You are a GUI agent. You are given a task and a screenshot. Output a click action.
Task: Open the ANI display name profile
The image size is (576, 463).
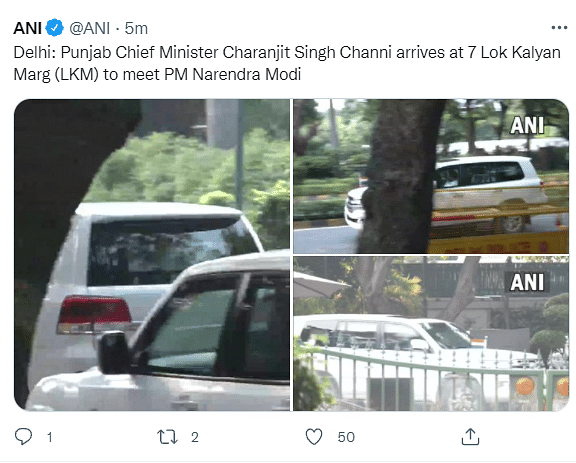[28, 28]
